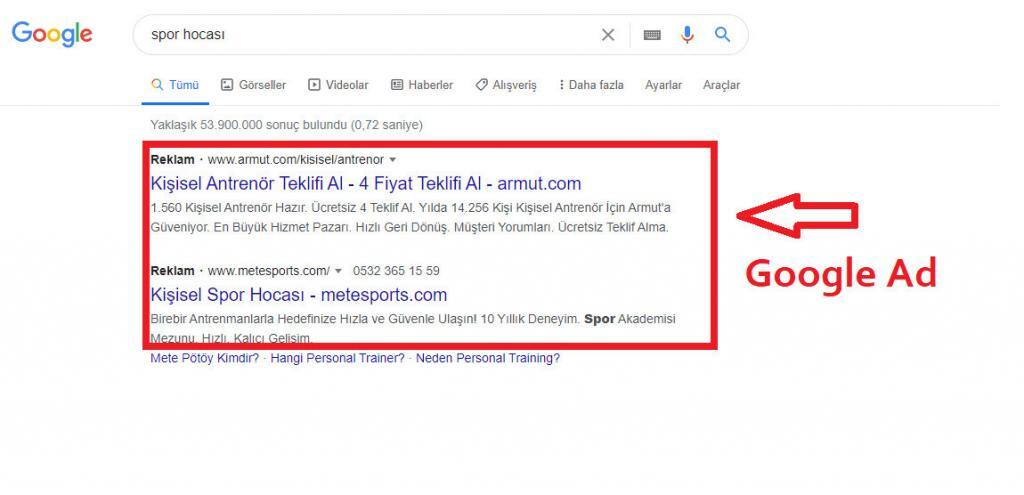Expand the dropdown arrow next to armut.com URL
The height and width of the screenshot is (495, 1024).
pyautogui.click(x=392, y=160)
